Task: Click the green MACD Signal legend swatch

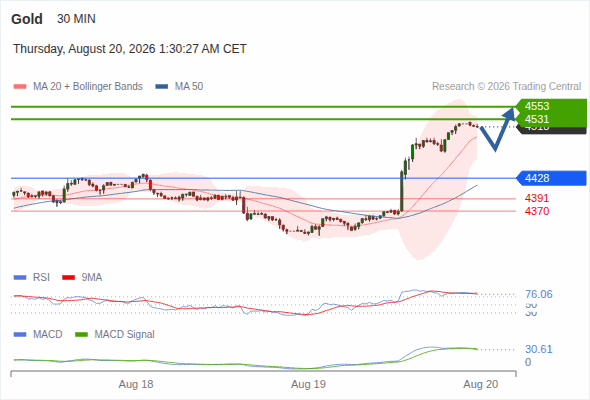Action: coord(82,335)
